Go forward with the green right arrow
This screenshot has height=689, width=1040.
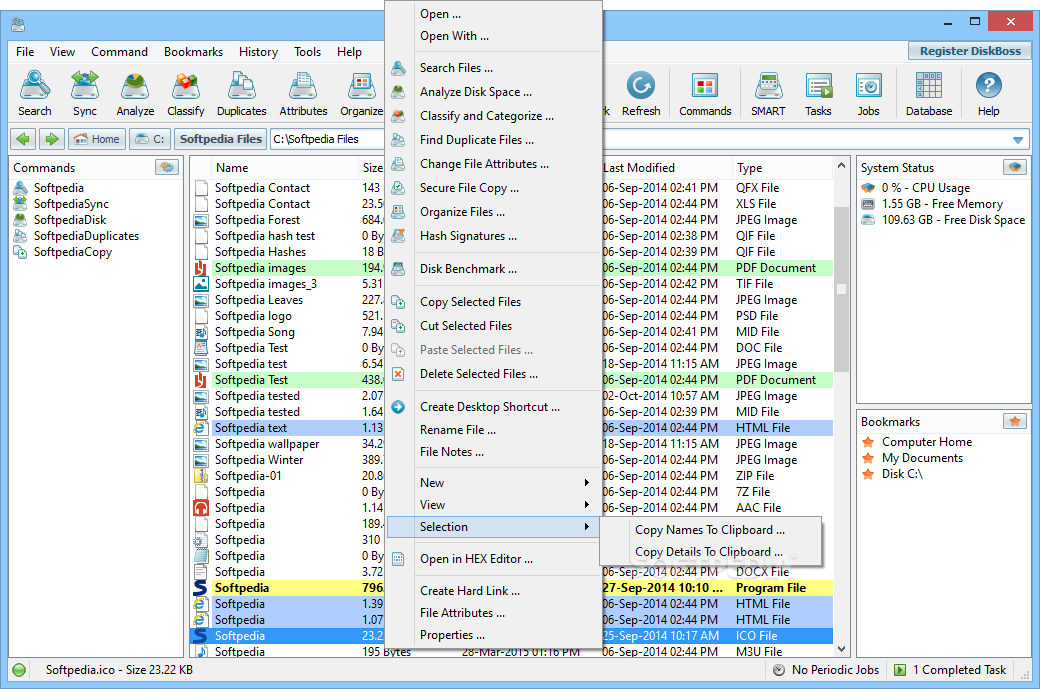tap(51, 139)
